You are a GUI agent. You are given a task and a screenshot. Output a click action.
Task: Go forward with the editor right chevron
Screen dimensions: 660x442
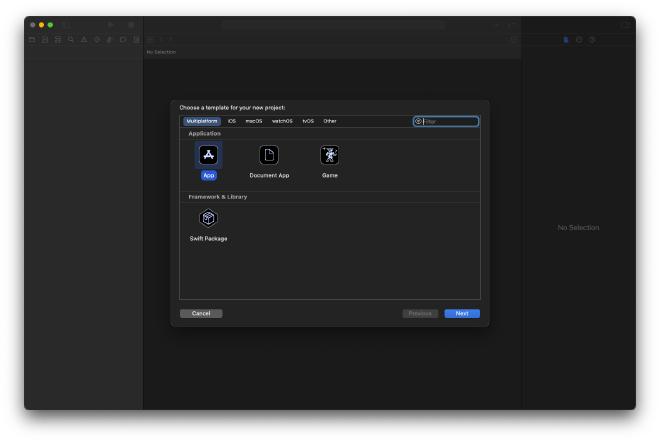[x=170, y=40]
